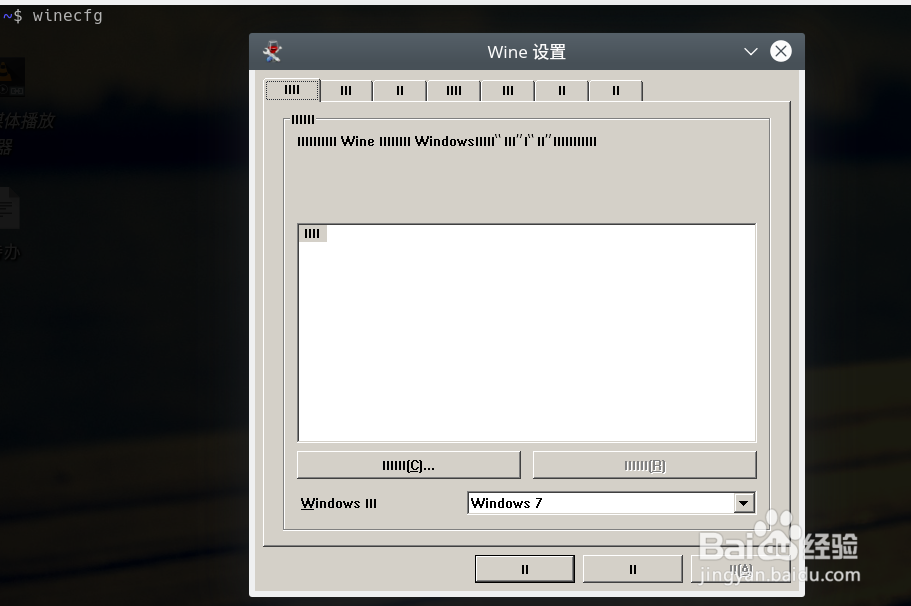
Task: Open the seventh tab (About)
Action: tap(616, 91)
